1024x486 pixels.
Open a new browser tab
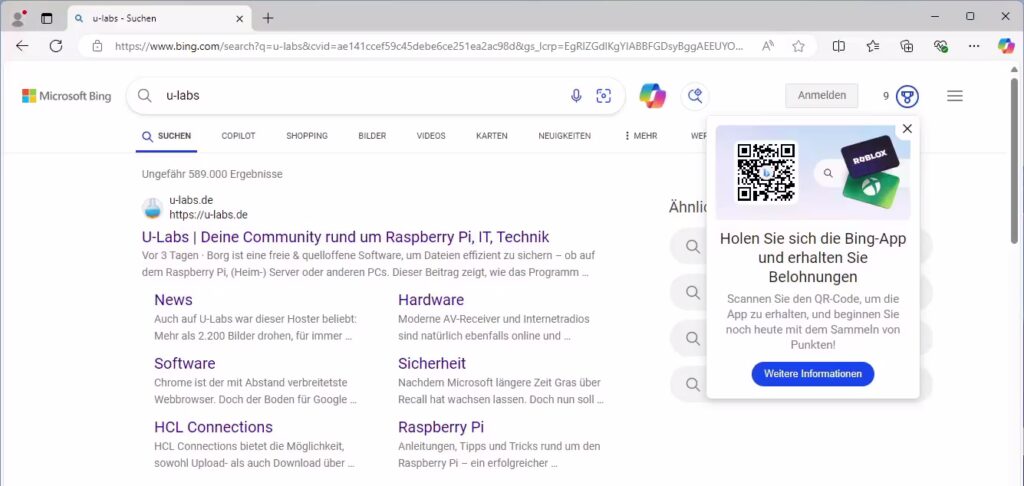click(x=268, y=18)
